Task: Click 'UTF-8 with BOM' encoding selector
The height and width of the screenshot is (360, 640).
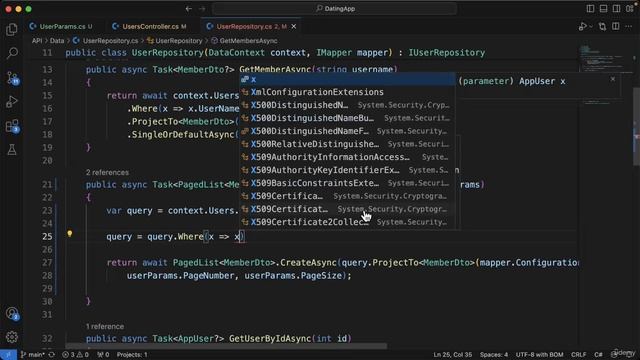Action: (539, 355)
